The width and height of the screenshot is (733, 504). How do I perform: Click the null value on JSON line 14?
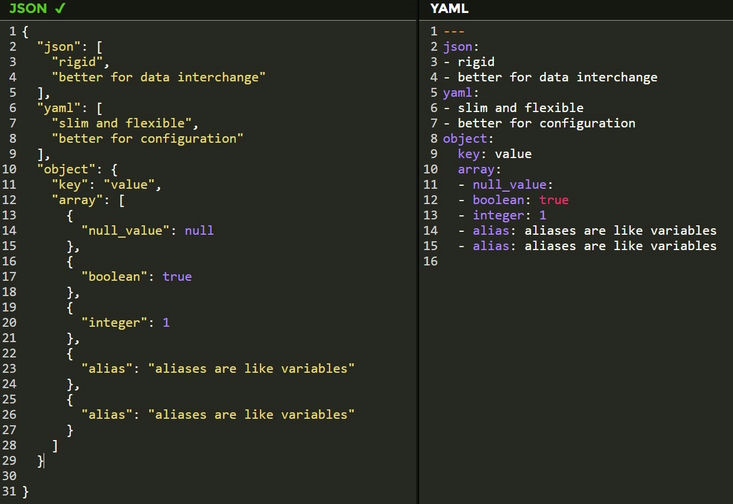click(x=199, y=230)
